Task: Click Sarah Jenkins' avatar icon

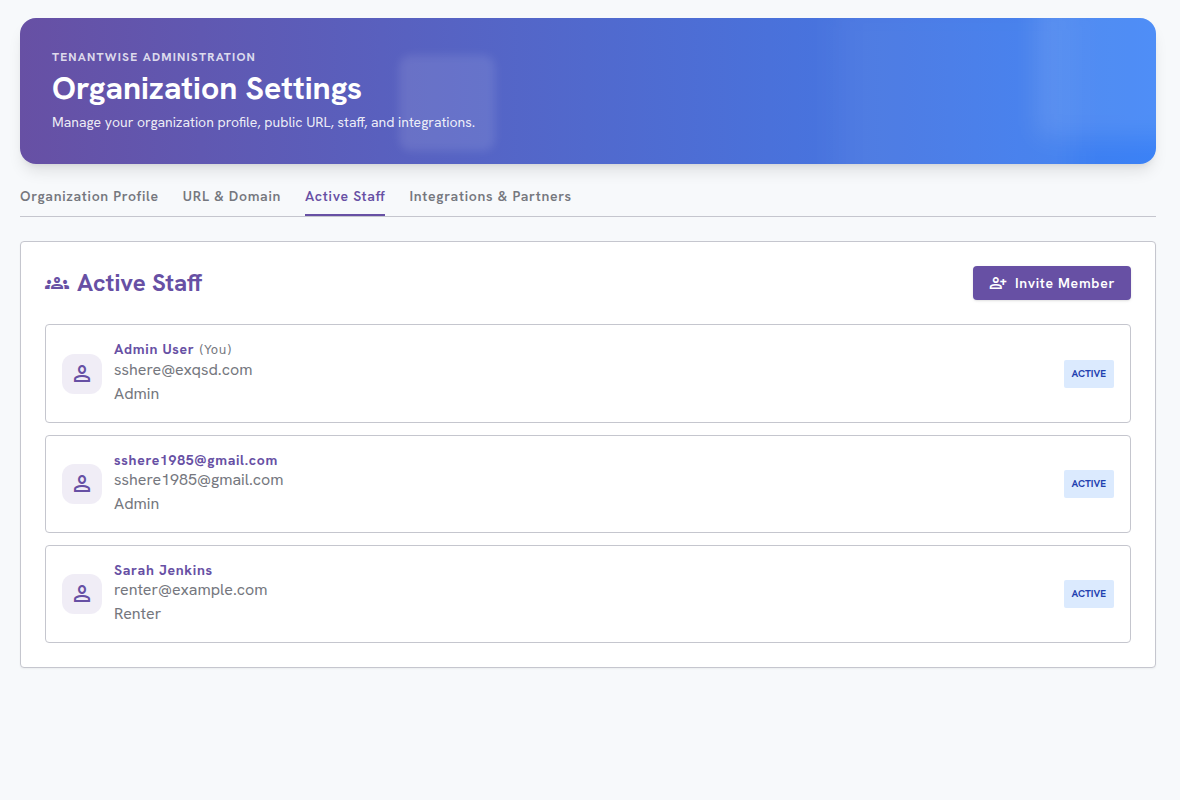Action: click(x=82, y=594)
